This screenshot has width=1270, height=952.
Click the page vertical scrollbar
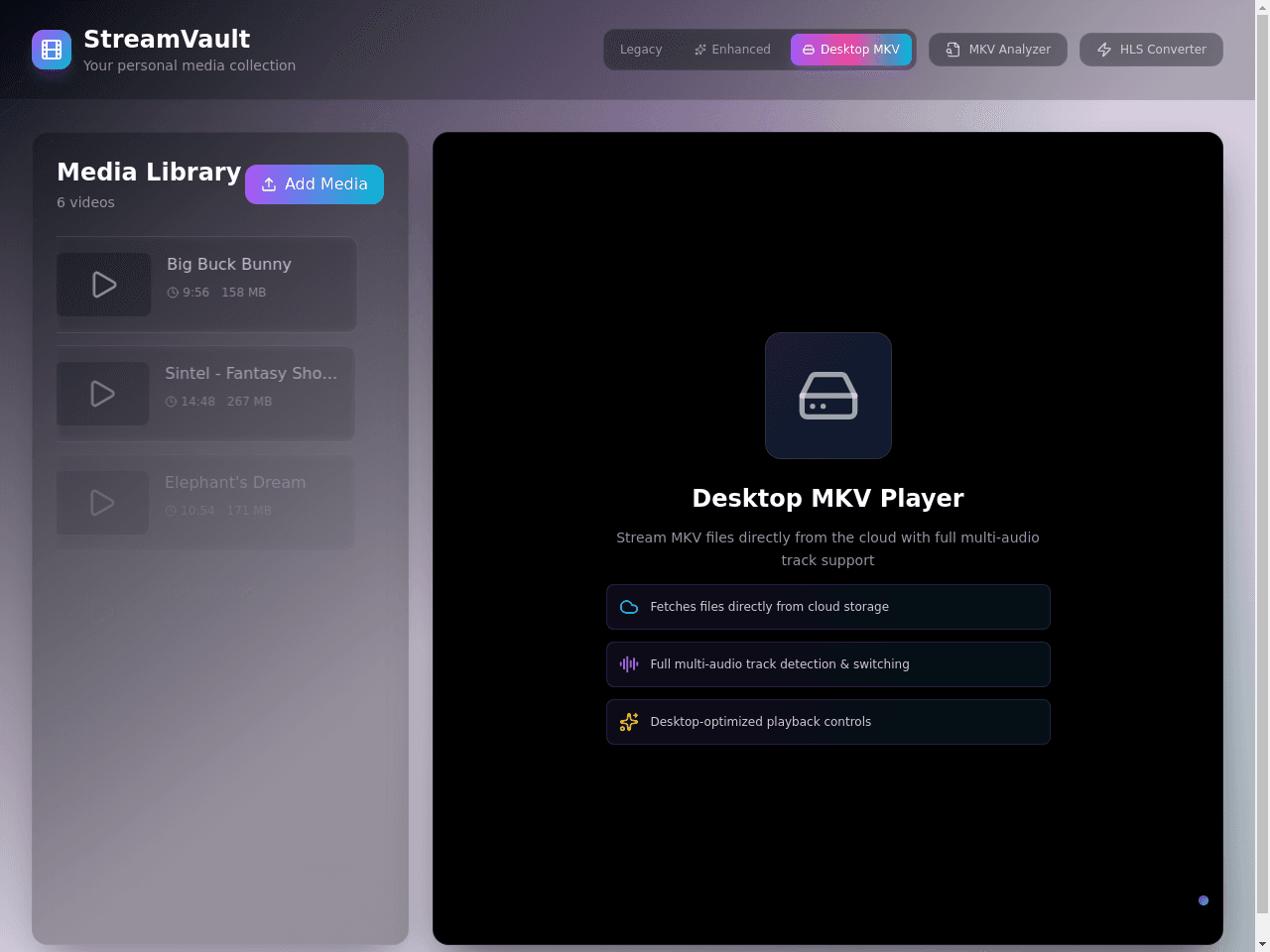coord(1262,464)
